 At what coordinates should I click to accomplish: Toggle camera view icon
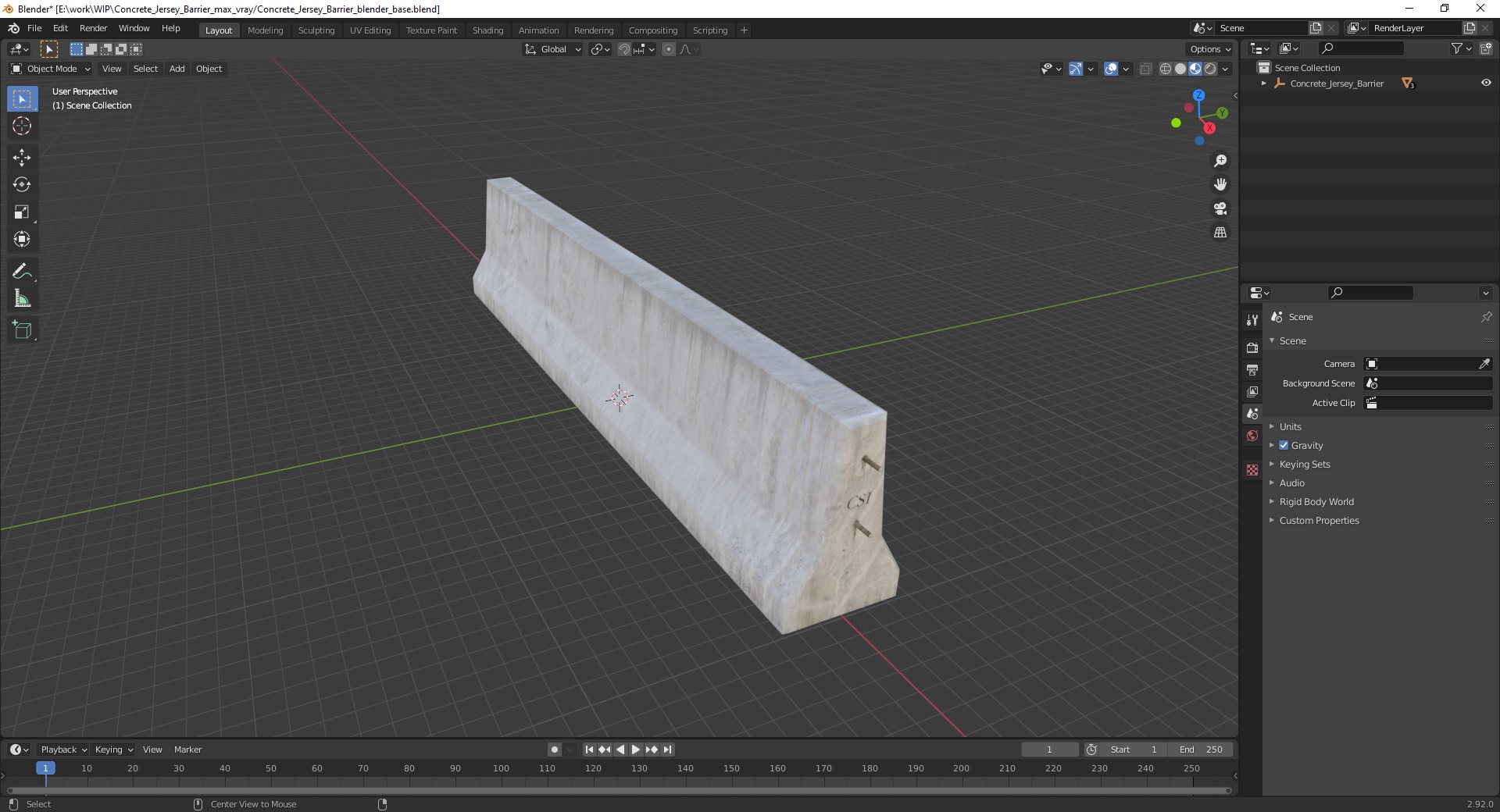coord(1220,208)
